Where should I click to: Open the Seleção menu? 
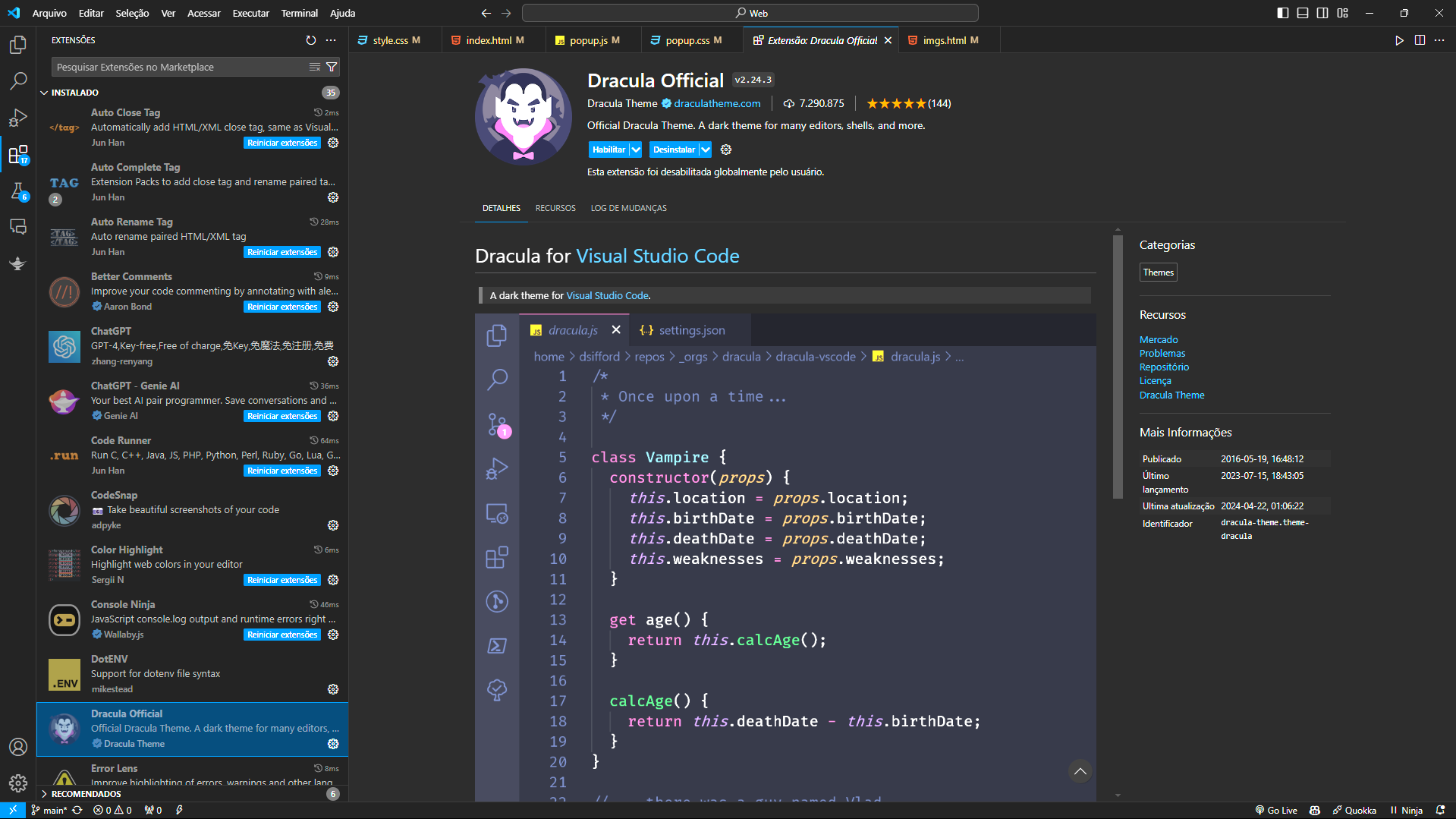point(132,13)
